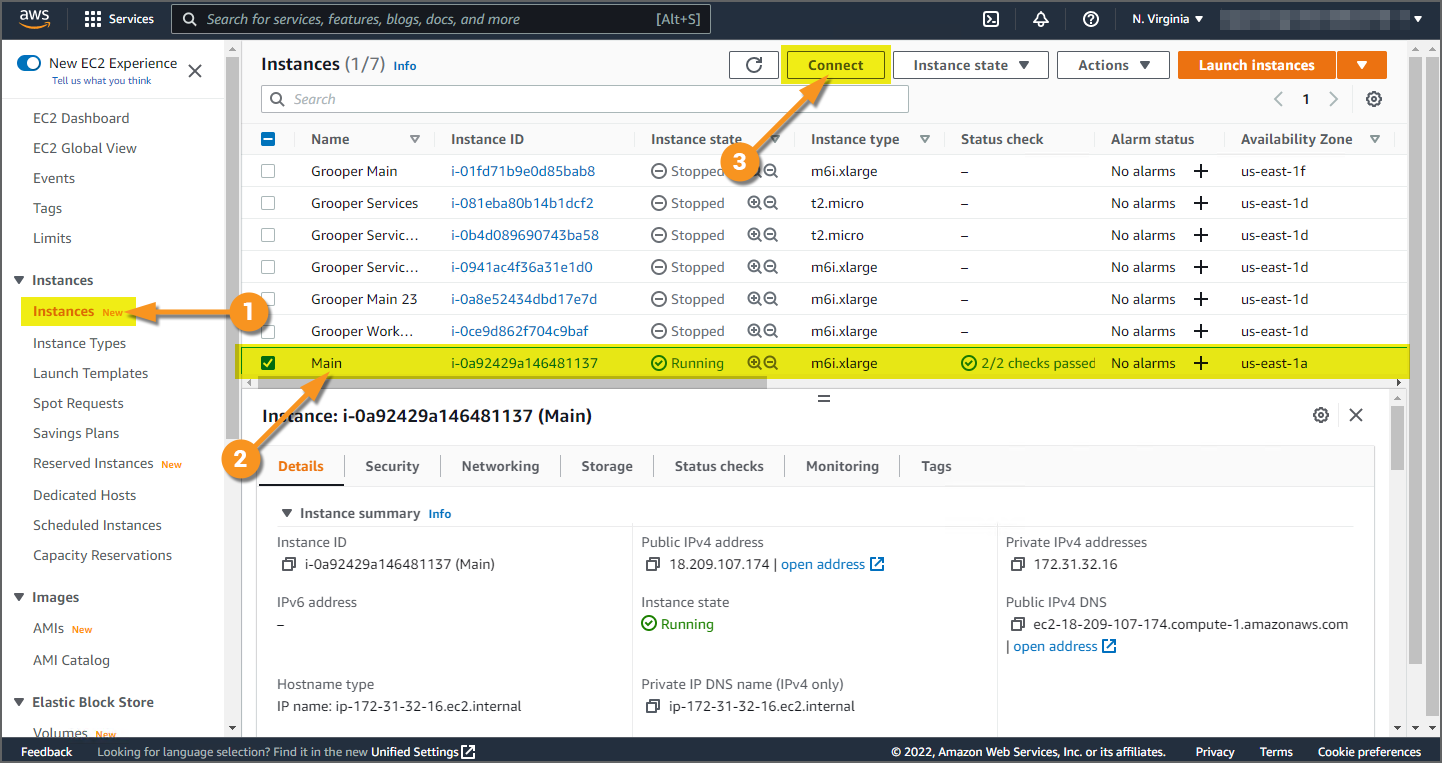
Task: Add alarm for the Main instance
Action: coord(1201,363)
